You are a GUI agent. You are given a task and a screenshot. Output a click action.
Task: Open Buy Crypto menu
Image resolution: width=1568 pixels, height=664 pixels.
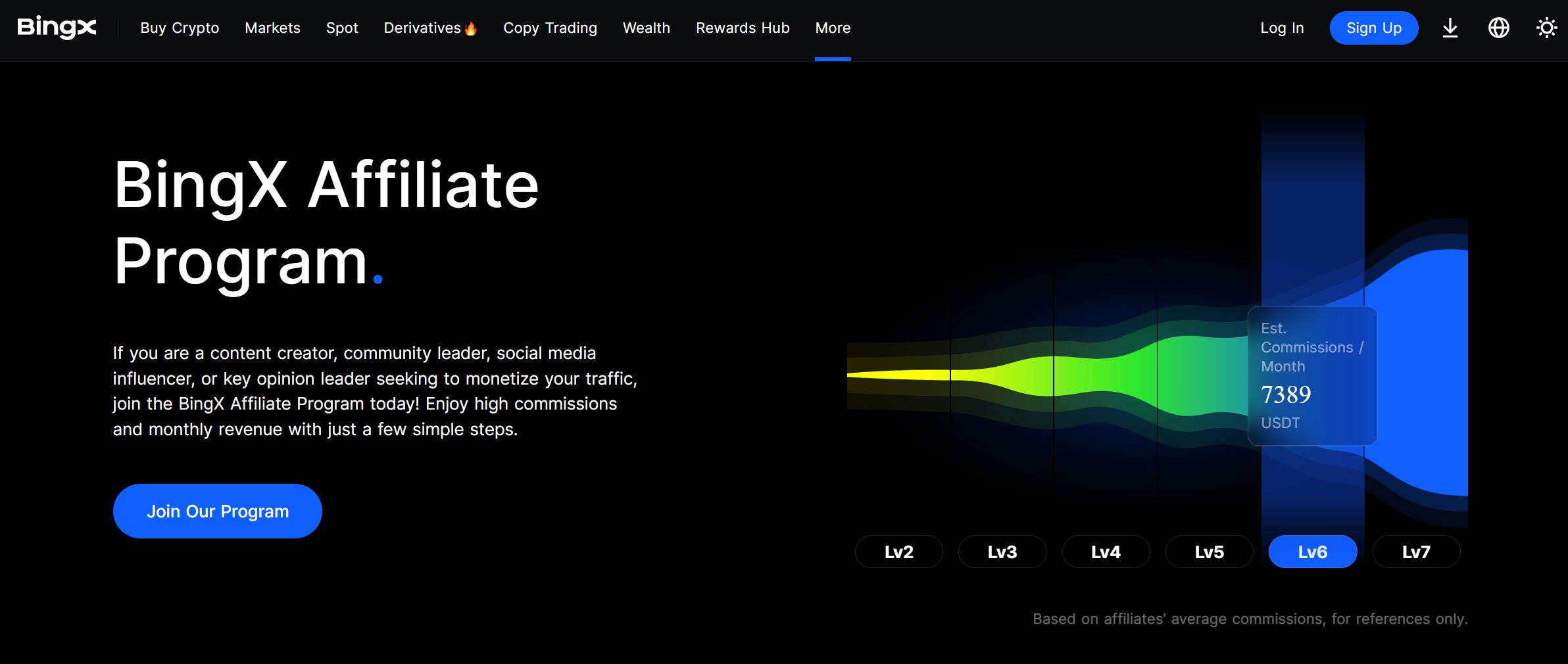(x=180, y=28)
